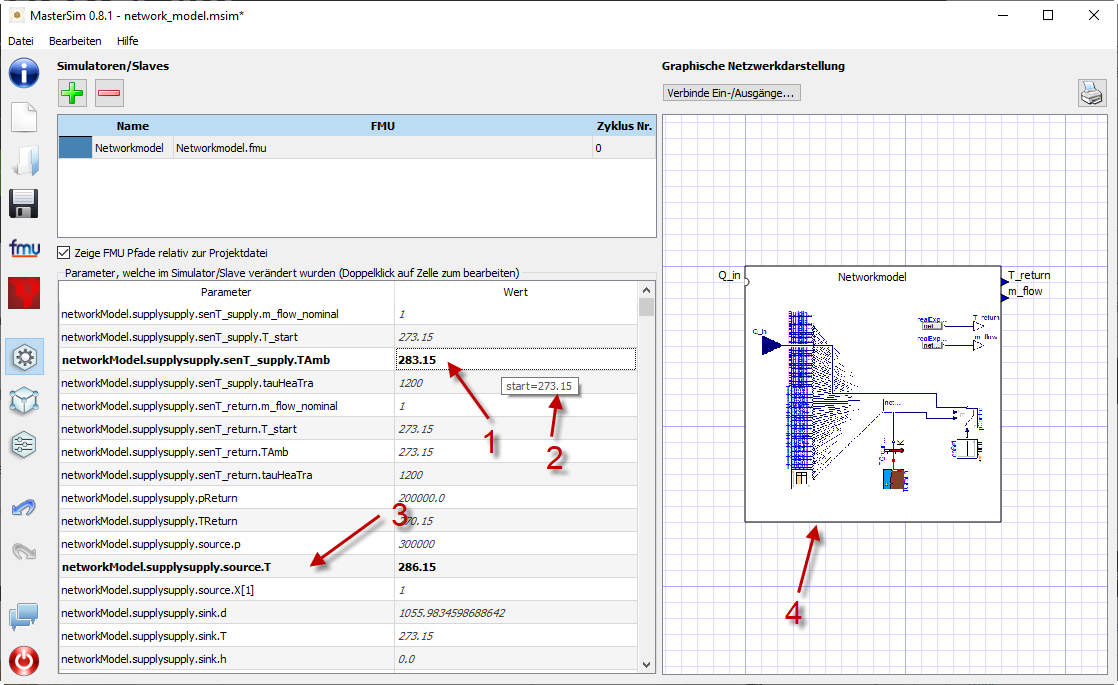Toggle 'Zeige FMU Pfade relativ zur Projektdatei' checkbox
The height and width of the screenshot is (685, 1118).
point(63,252)
